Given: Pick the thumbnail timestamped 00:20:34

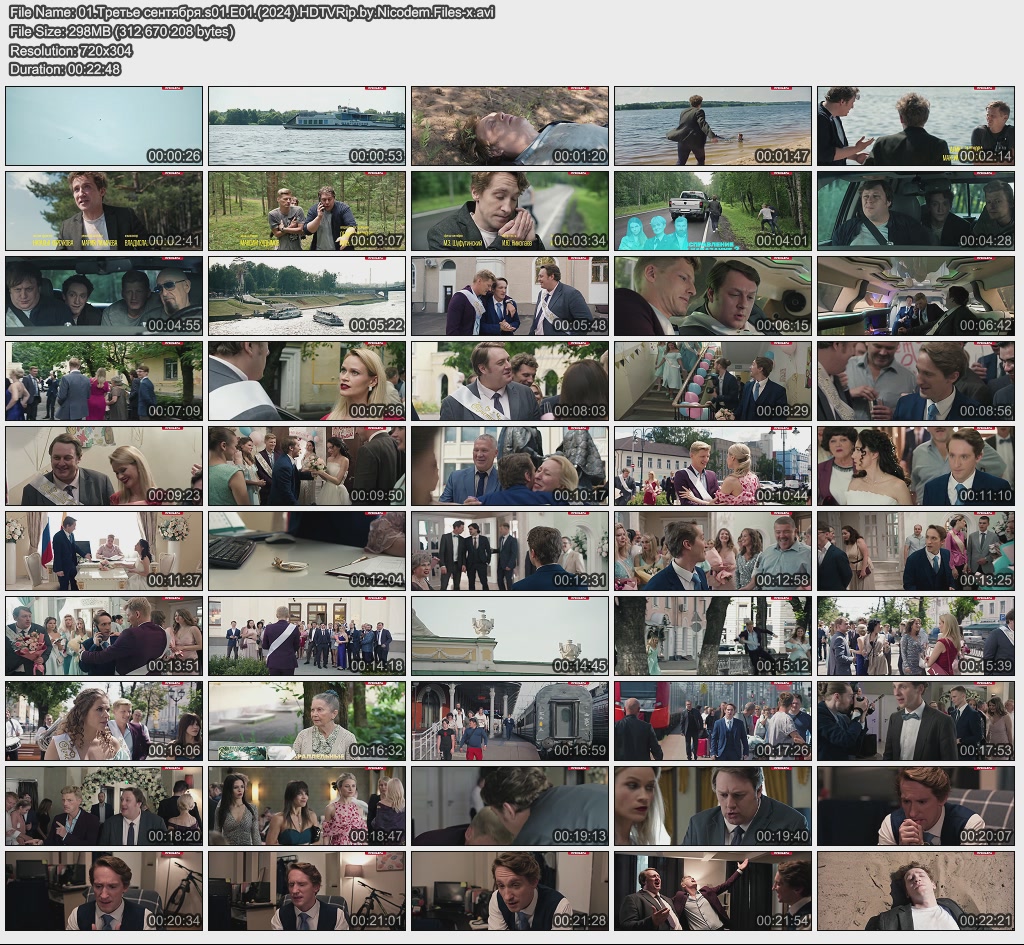Looking at the screenshot, I should pos(104,891).
